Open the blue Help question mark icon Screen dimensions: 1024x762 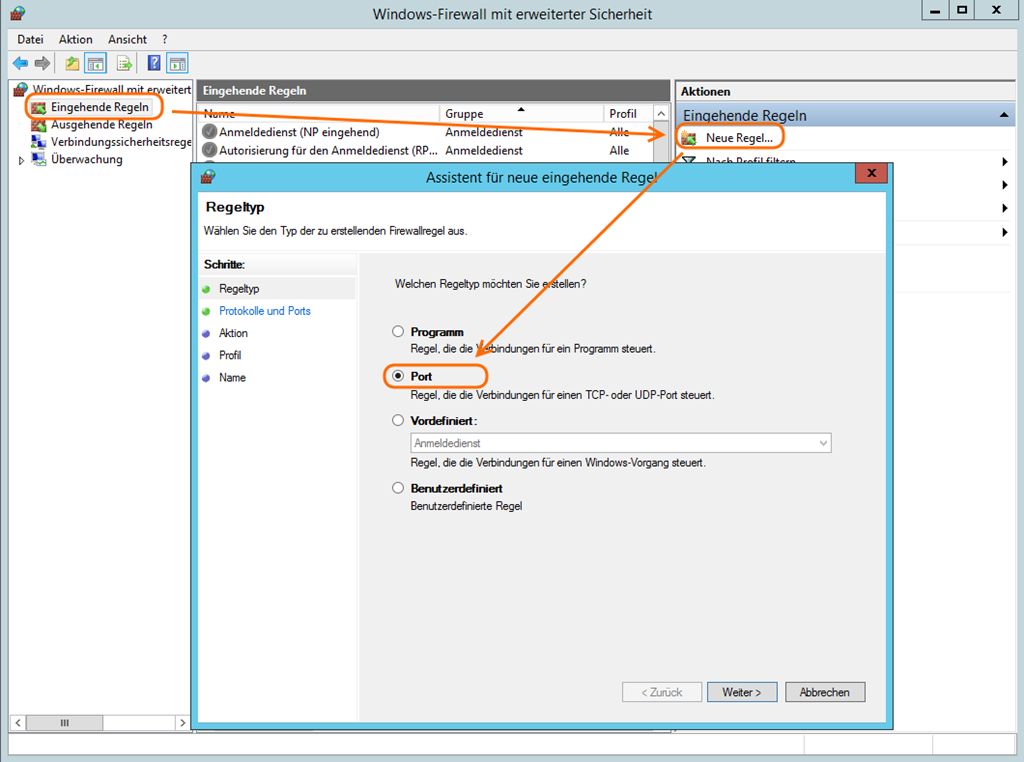tap(154, 63)
